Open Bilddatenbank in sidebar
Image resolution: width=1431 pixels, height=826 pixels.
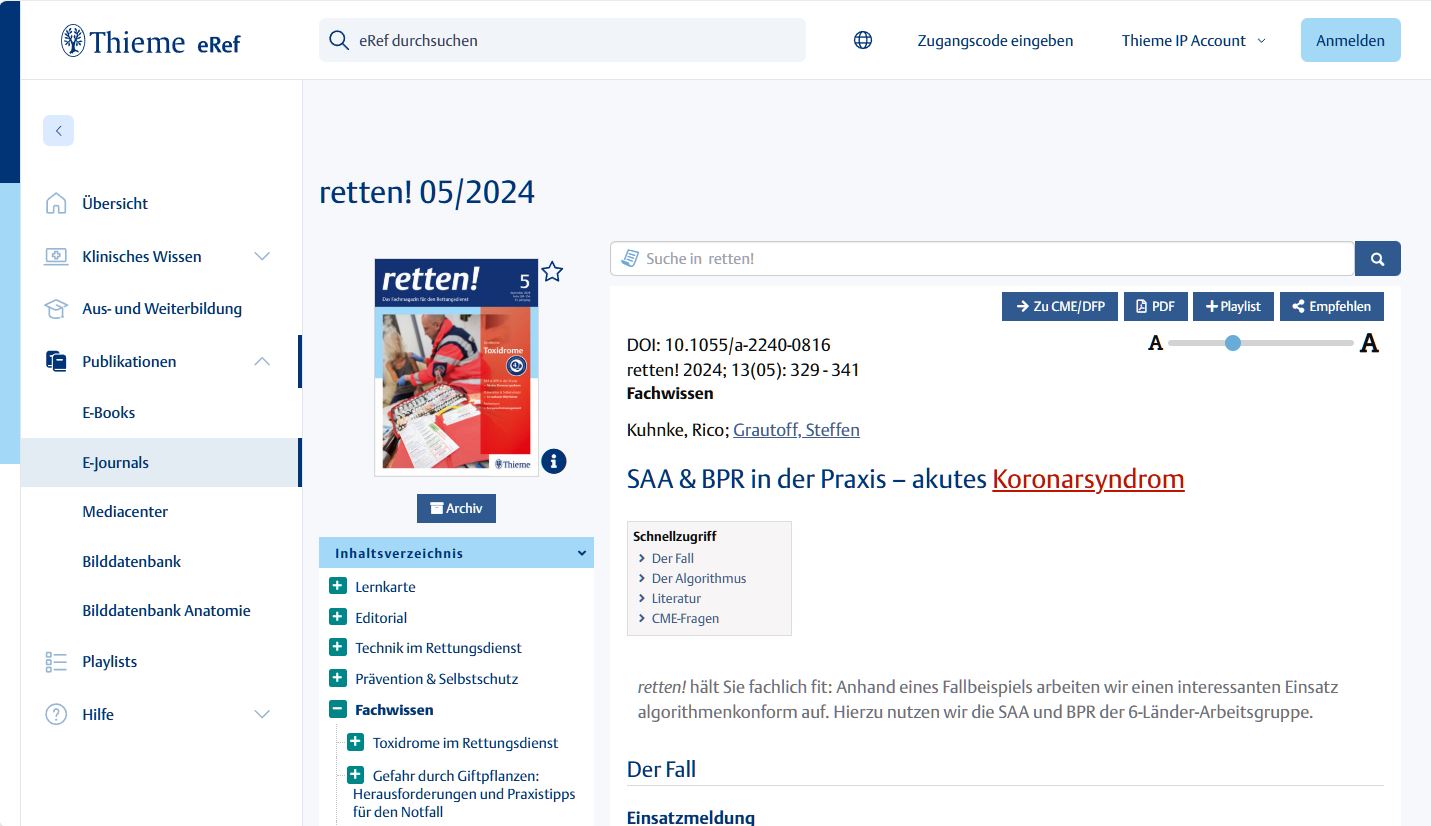132,562
